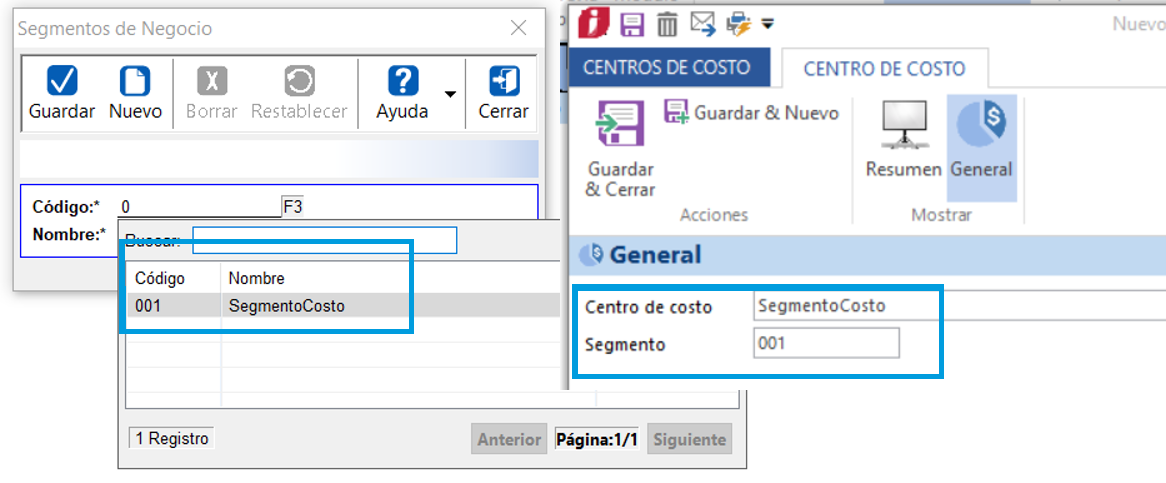The height and width of the screenshot is (483, 1166).
Task: Click the quick print icon
Action: [738, 24]
